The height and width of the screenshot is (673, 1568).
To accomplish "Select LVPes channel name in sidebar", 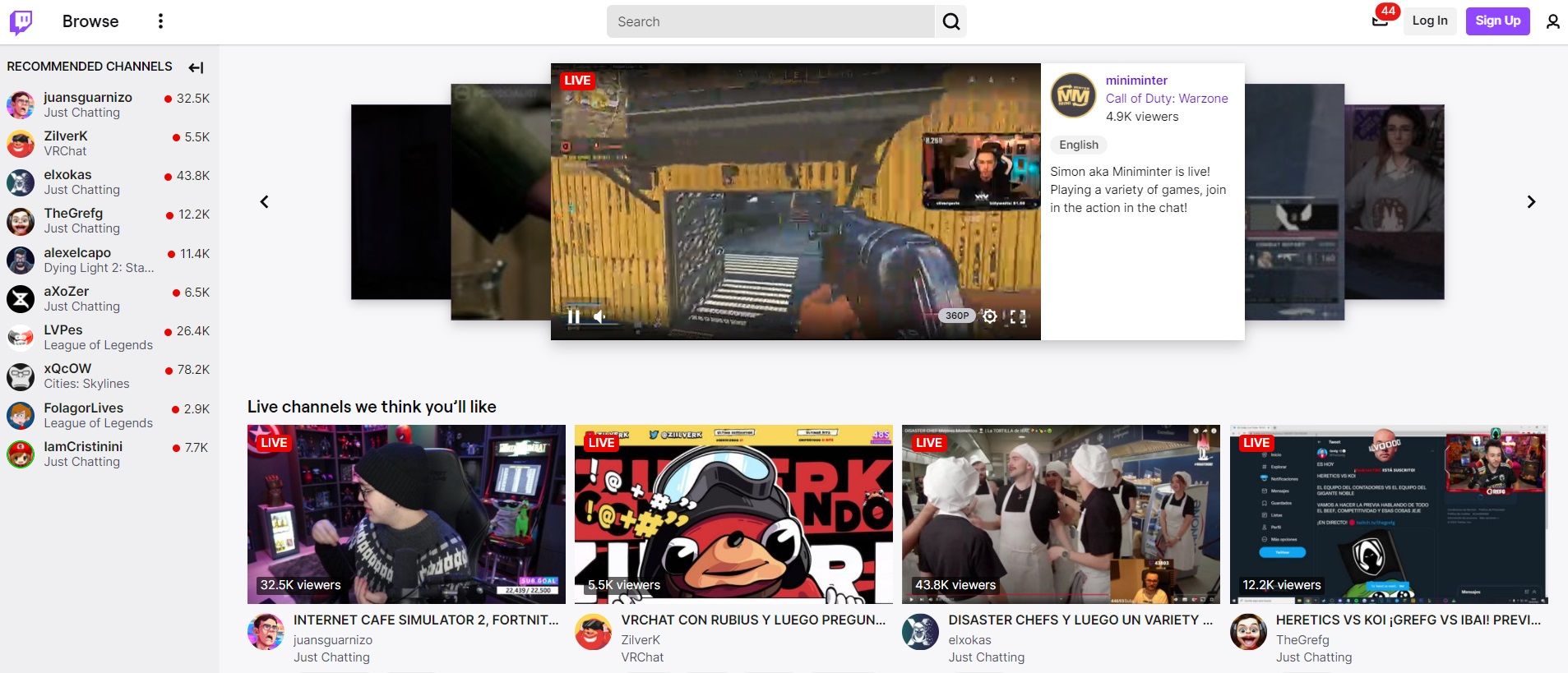I will (x=63, y=330).
